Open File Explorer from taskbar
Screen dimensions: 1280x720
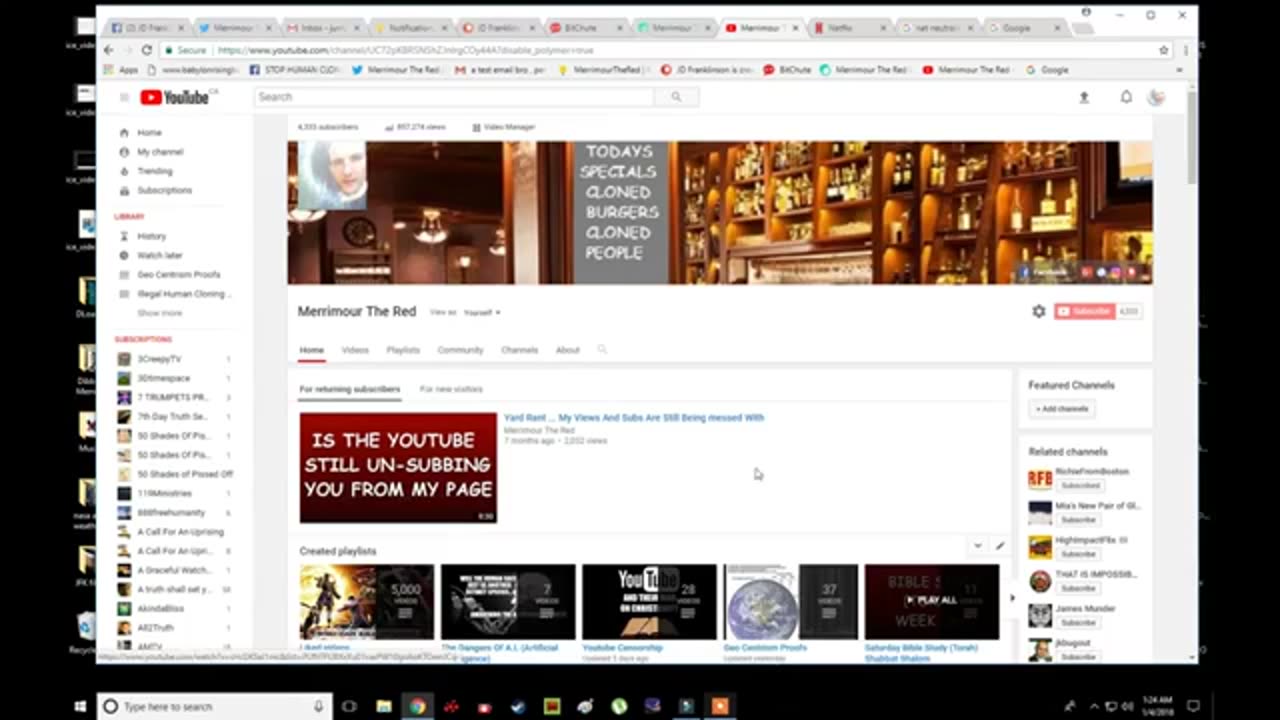(384, 706)
